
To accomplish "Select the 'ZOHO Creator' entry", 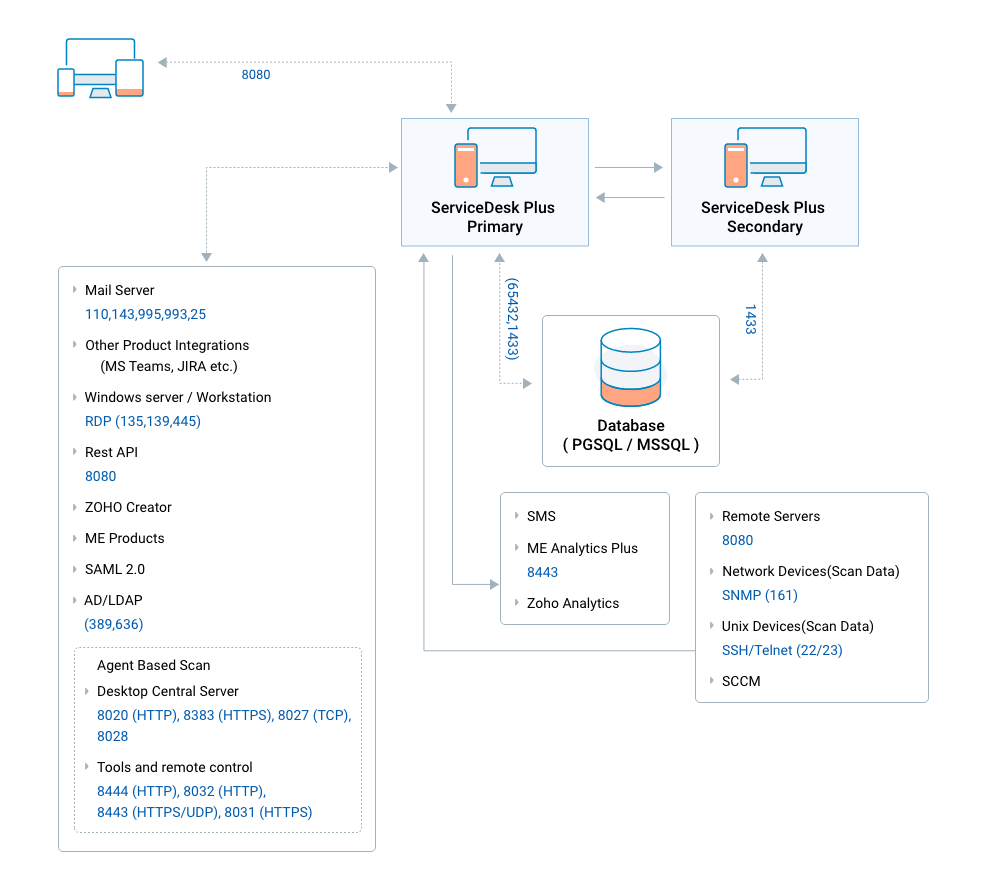I will pos(129,507).
